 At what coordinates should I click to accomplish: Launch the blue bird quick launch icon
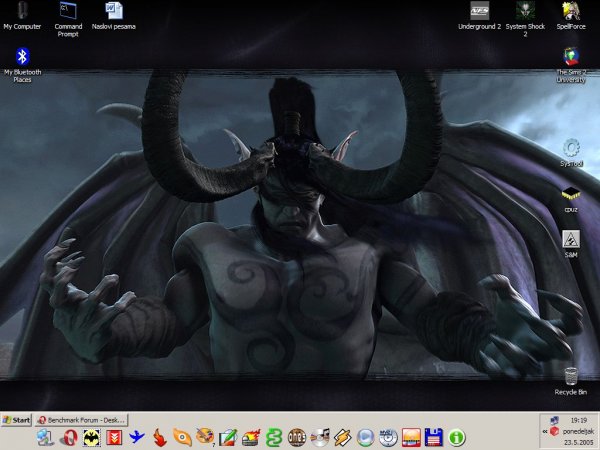[x=137, y=437]
